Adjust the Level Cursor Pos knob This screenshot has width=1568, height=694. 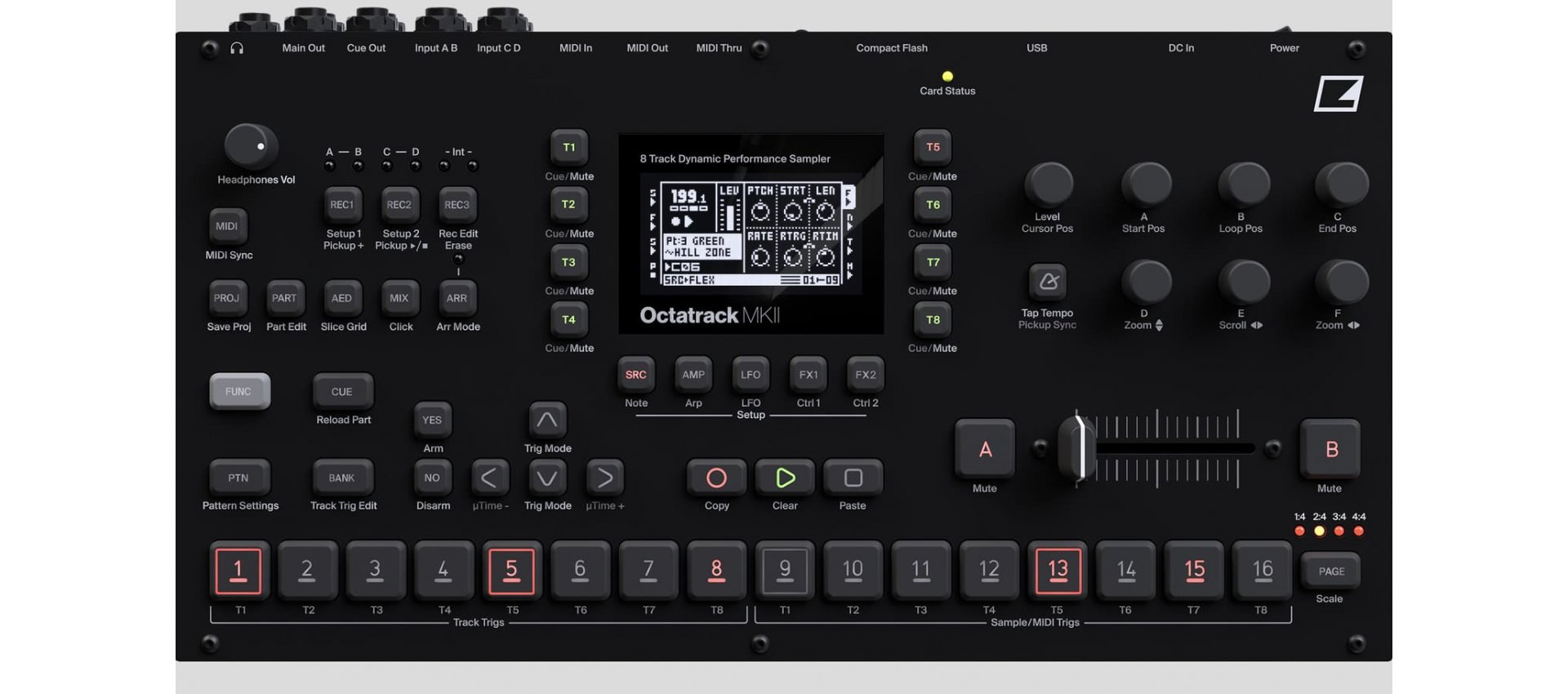pos(1049,185)
